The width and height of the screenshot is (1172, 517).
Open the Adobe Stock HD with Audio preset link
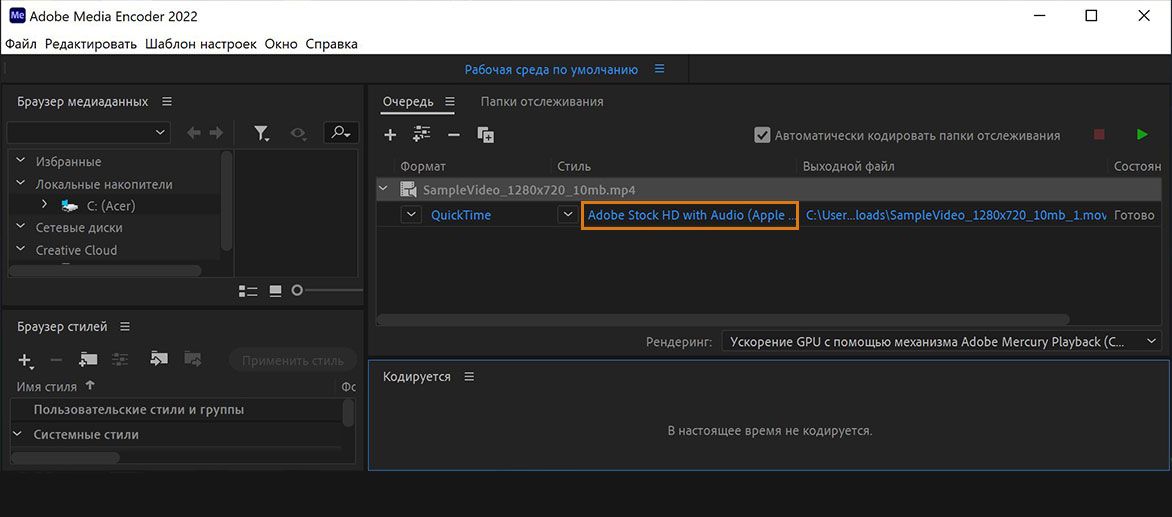[690, 215]
